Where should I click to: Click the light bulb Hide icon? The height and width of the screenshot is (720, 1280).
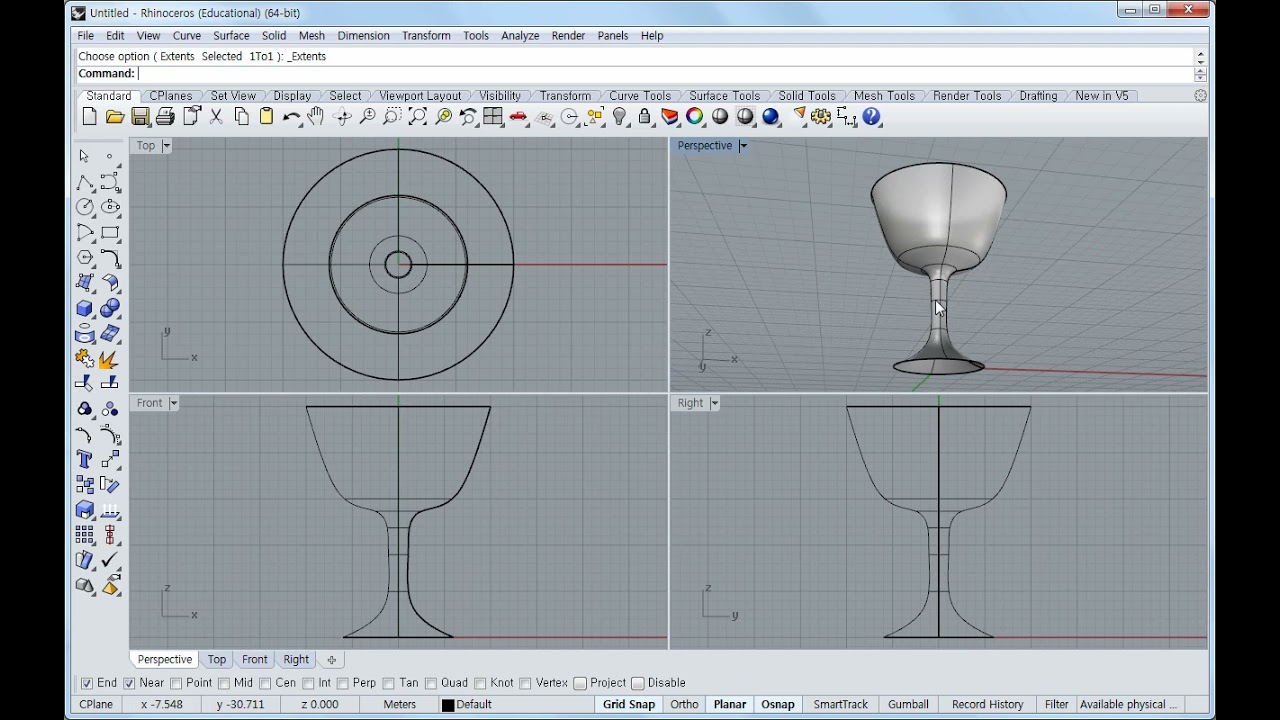click(x=619, y=117)
